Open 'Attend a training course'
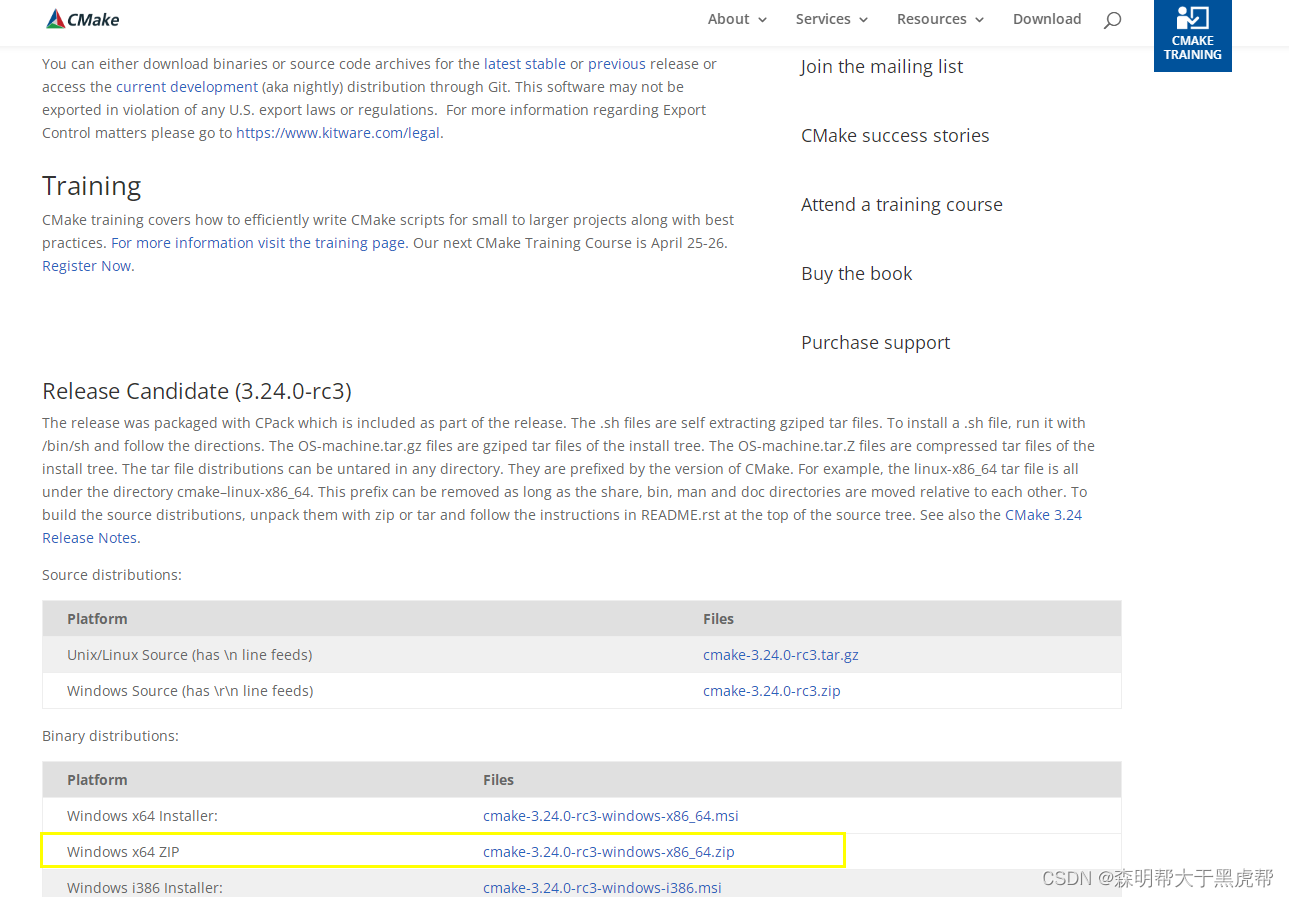Viewport: 1289px width, 897px height. click(x=902, y=205)
